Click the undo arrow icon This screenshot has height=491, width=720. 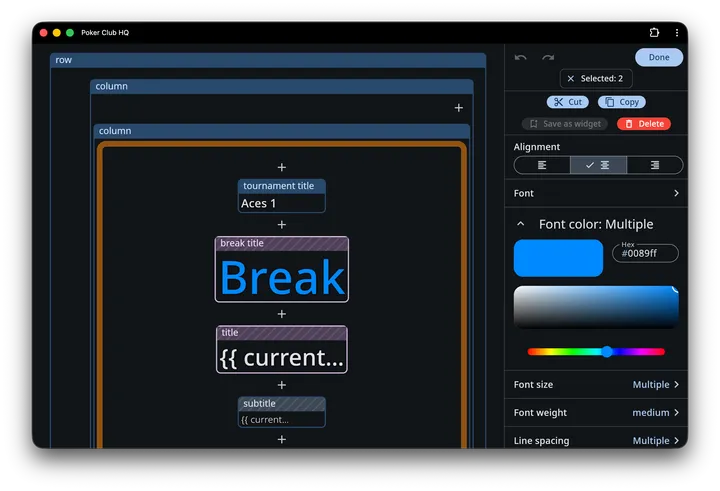pyautogui.click(x=520, y=57)
